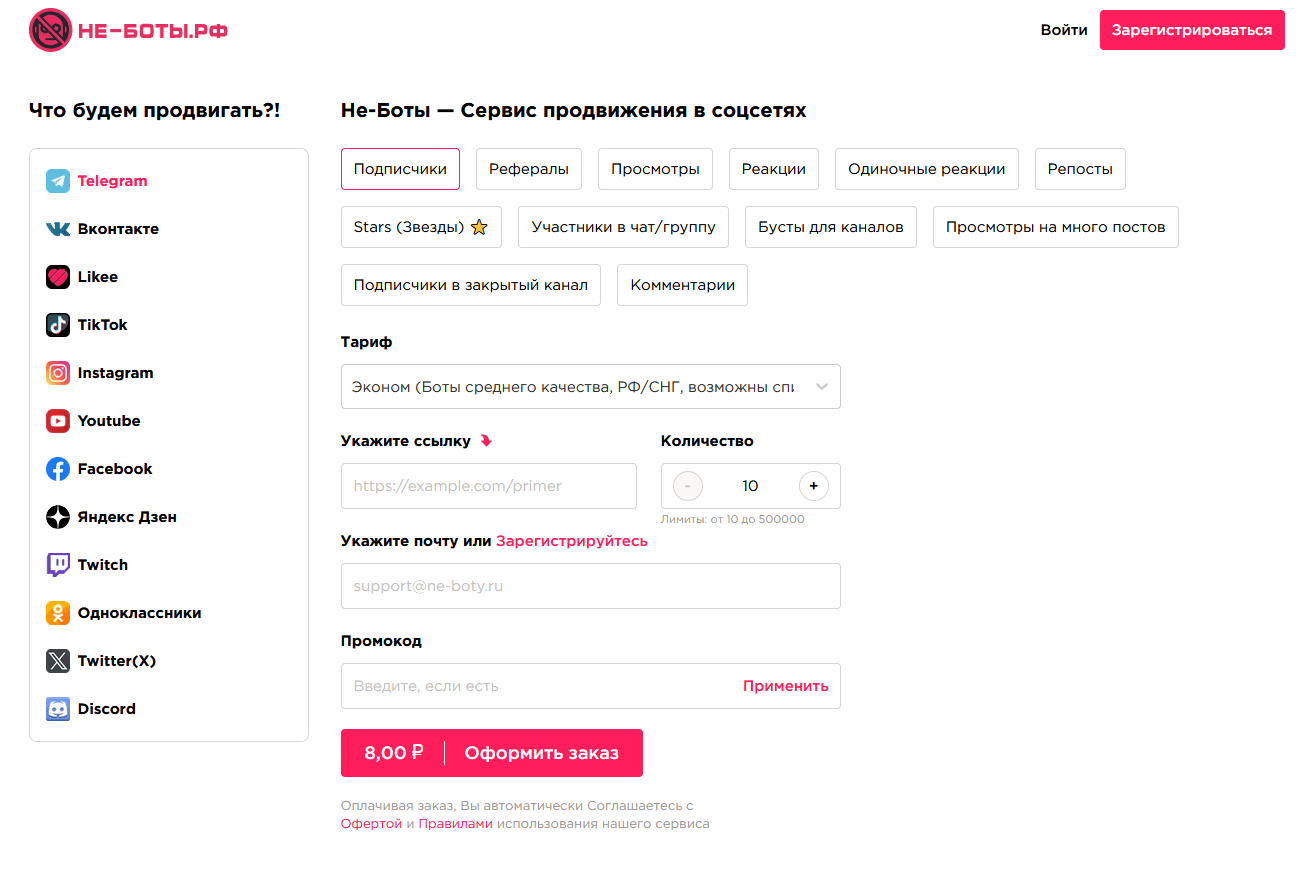Click the Войти link
1300x869 pixels.
pyautogui.click(x=1064, y=30)
